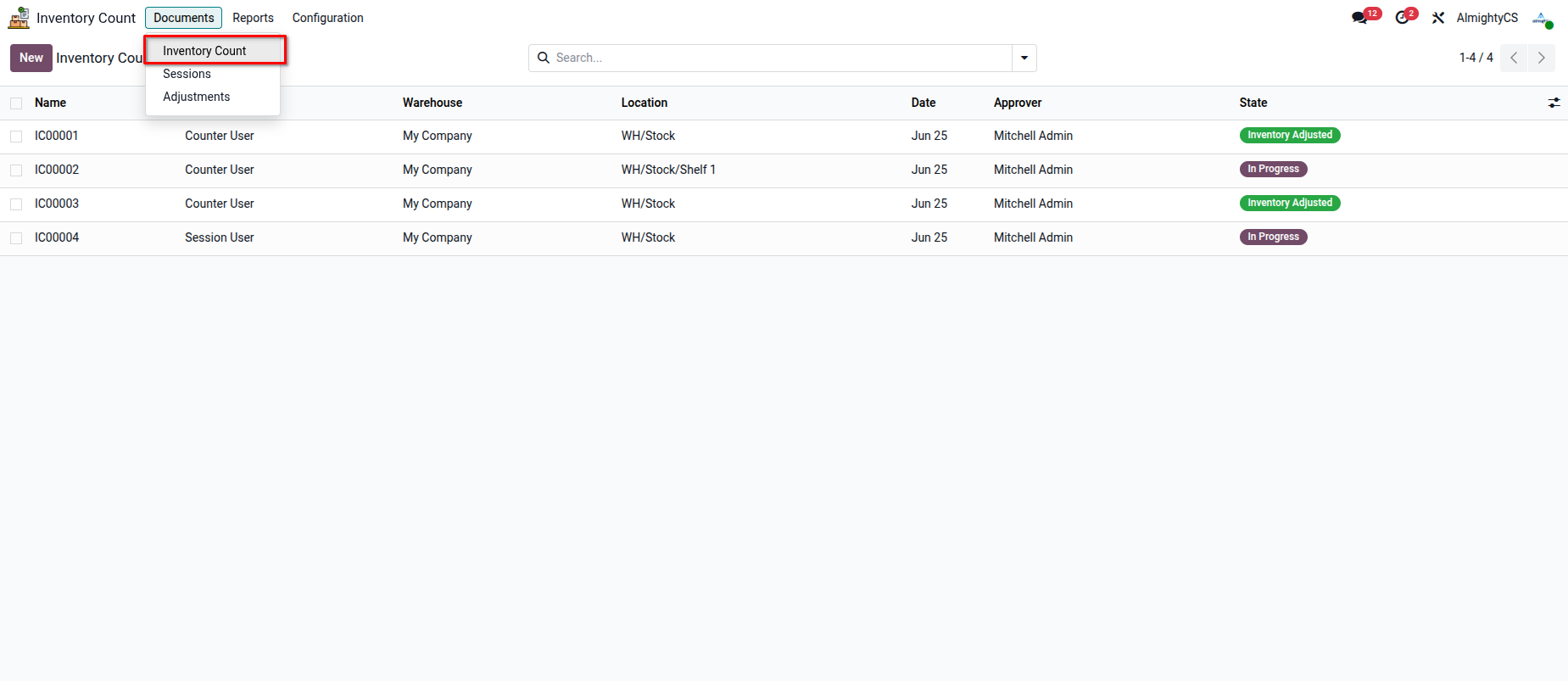
Task: Click the search magnifier icon
Action: pos(544,58)
